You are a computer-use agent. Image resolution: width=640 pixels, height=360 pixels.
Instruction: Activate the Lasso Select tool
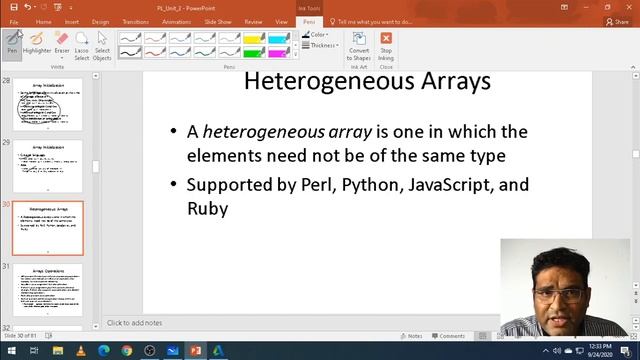82,46
